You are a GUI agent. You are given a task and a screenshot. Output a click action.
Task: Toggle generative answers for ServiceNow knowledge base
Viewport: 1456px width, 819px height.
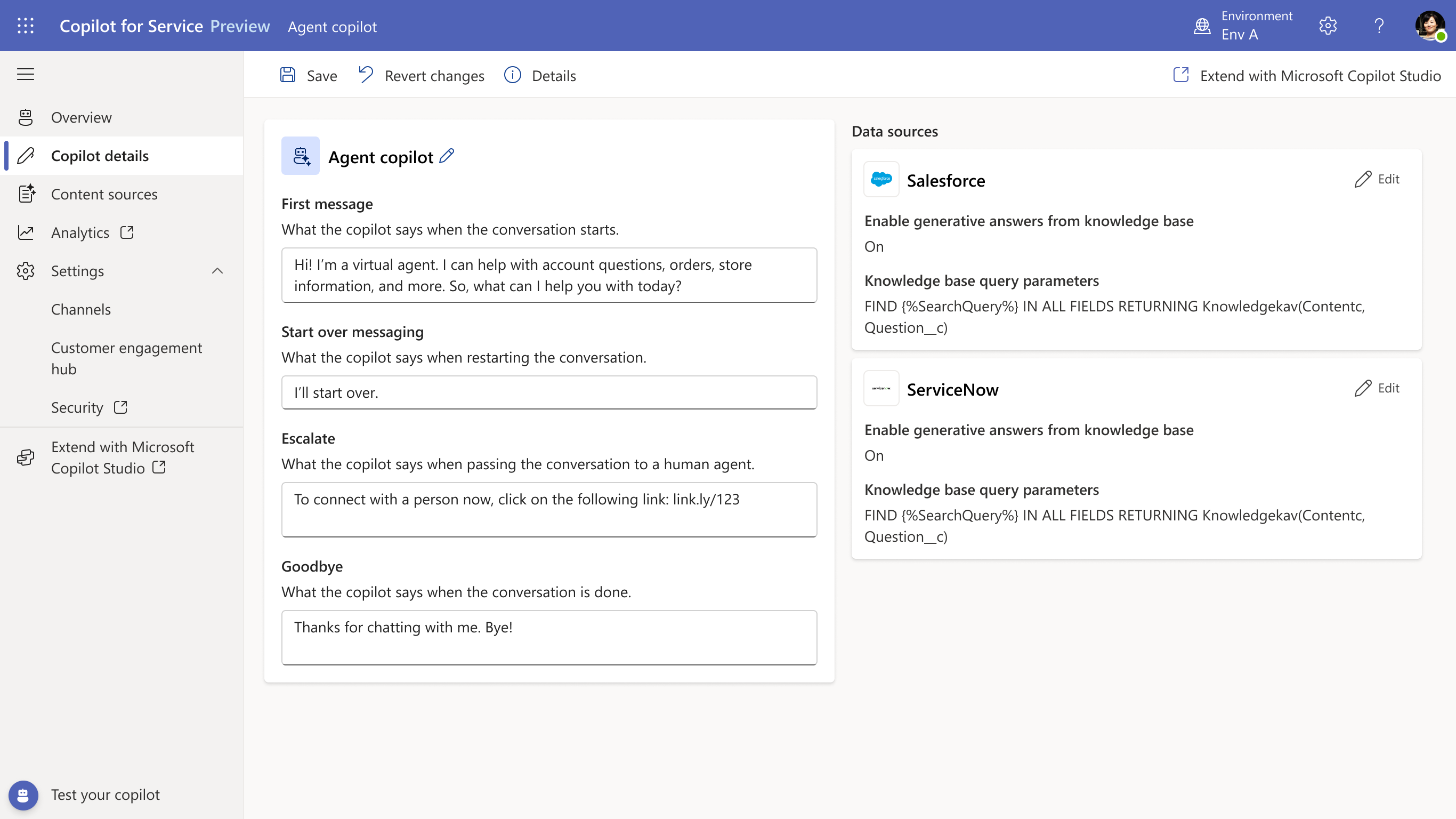pyautogui.click(x=873, y=455)
